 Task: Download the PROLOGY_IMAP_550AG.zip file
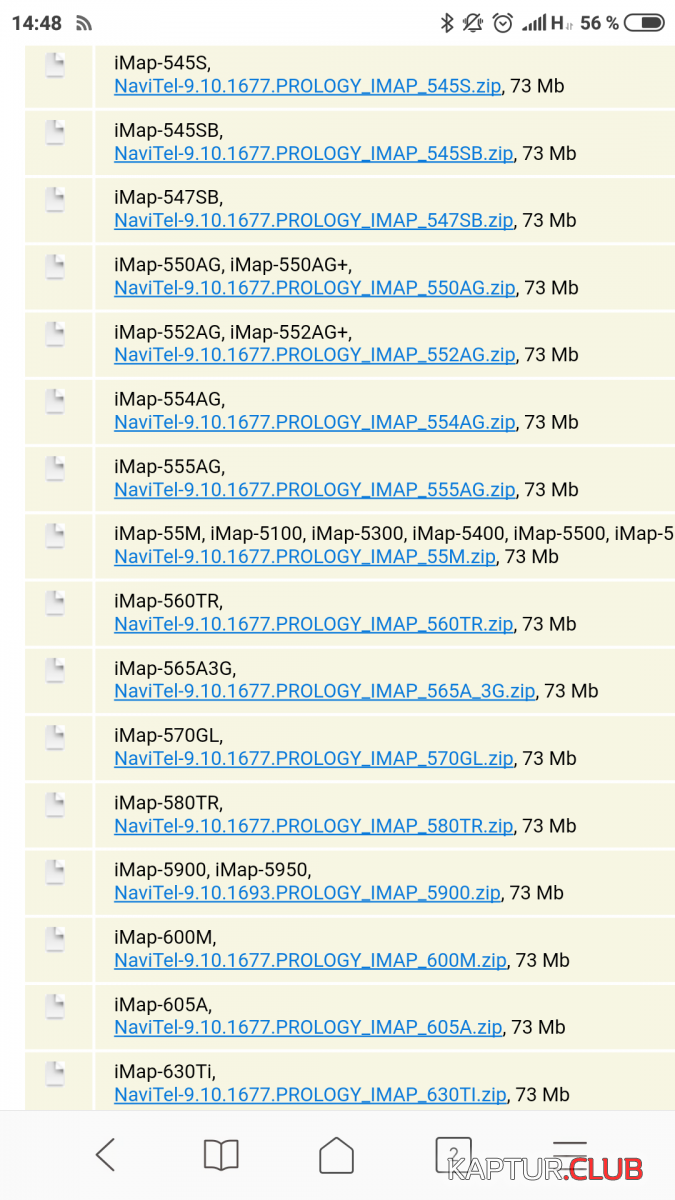(x=314, y=288)
